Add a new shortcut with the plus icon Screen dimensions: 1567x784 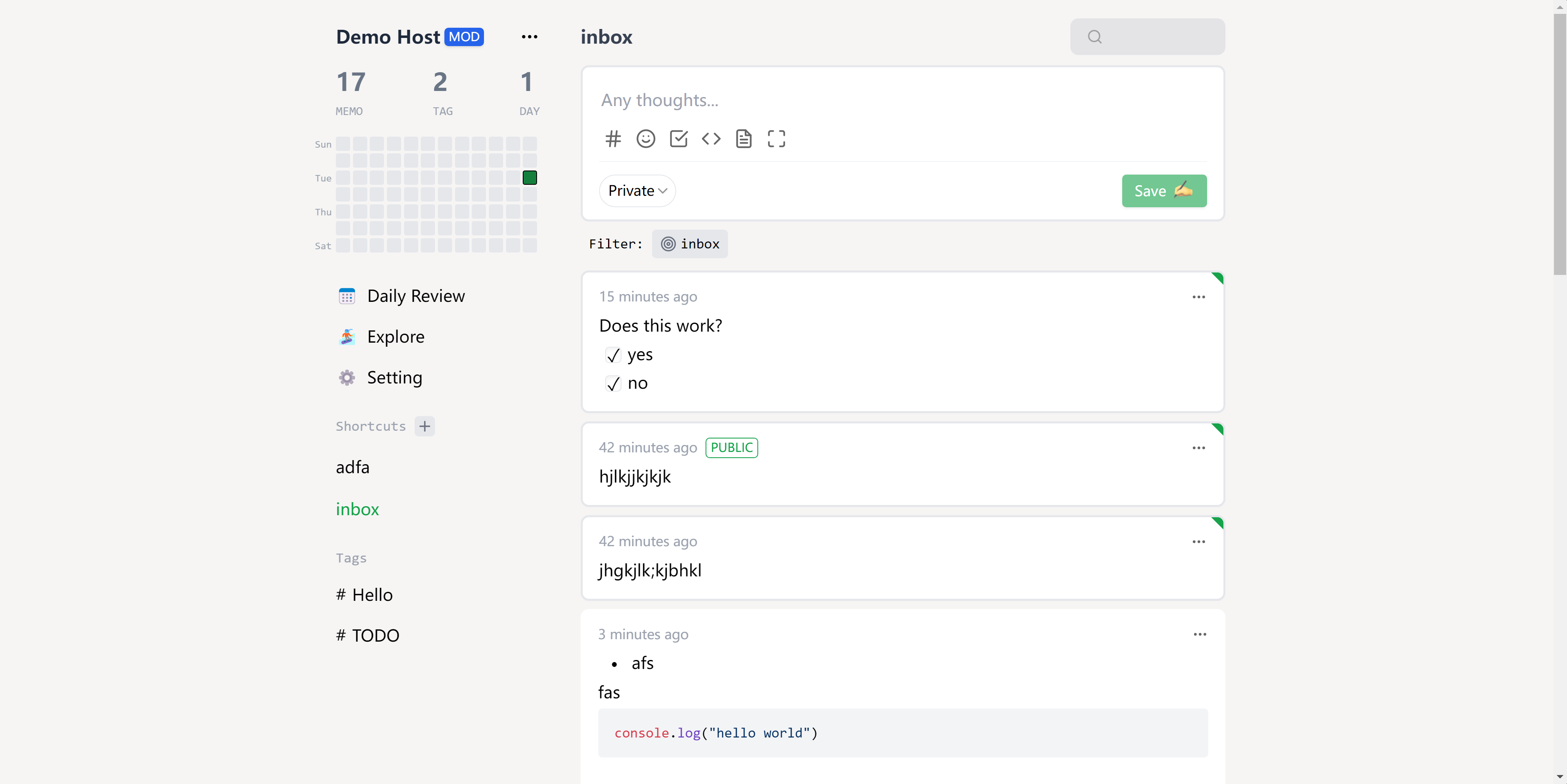coord(424,426)
